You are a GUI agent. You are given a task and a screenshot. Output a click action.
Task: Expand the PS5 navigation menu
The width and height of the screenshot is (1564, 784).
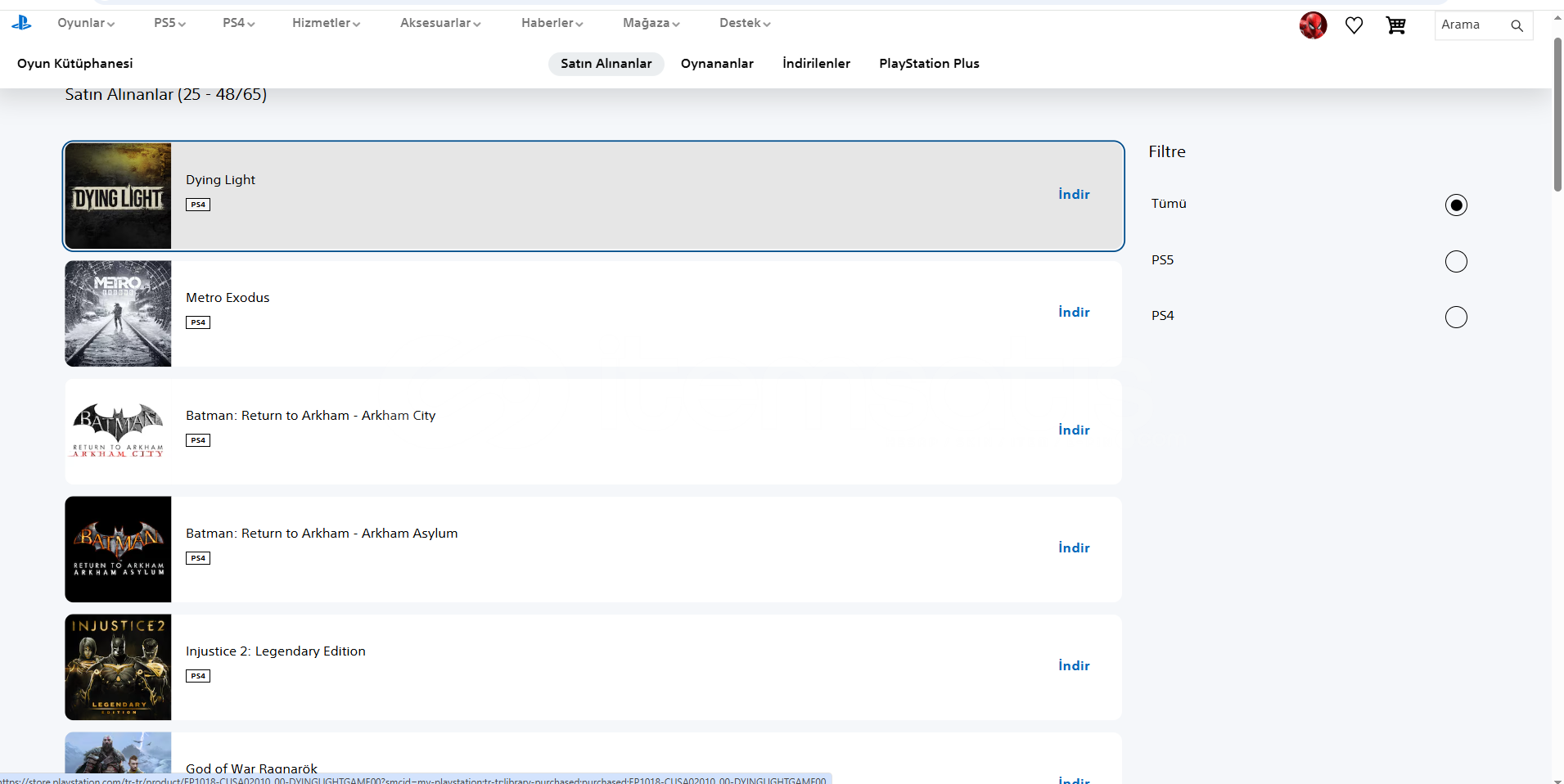click(169, 23)
